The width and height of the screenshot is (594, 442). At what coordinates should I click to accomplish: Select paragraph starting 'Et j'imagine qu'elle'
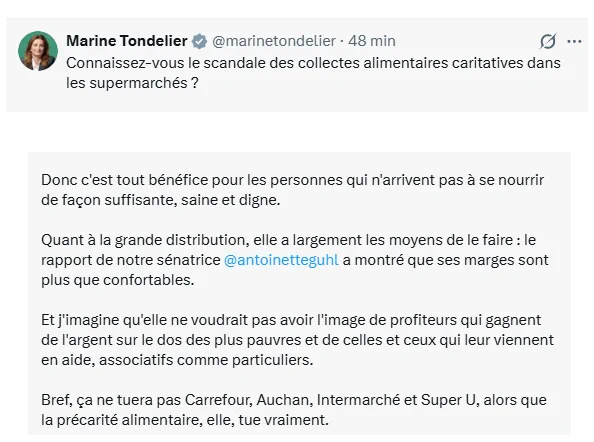tap(297, 340)
